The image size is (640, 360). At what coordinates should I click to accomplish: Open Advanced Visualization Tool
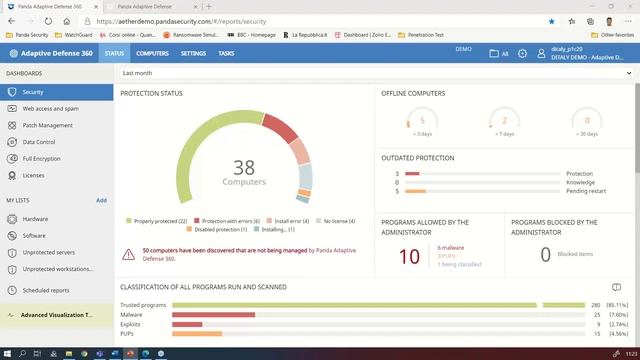(56, 315)
